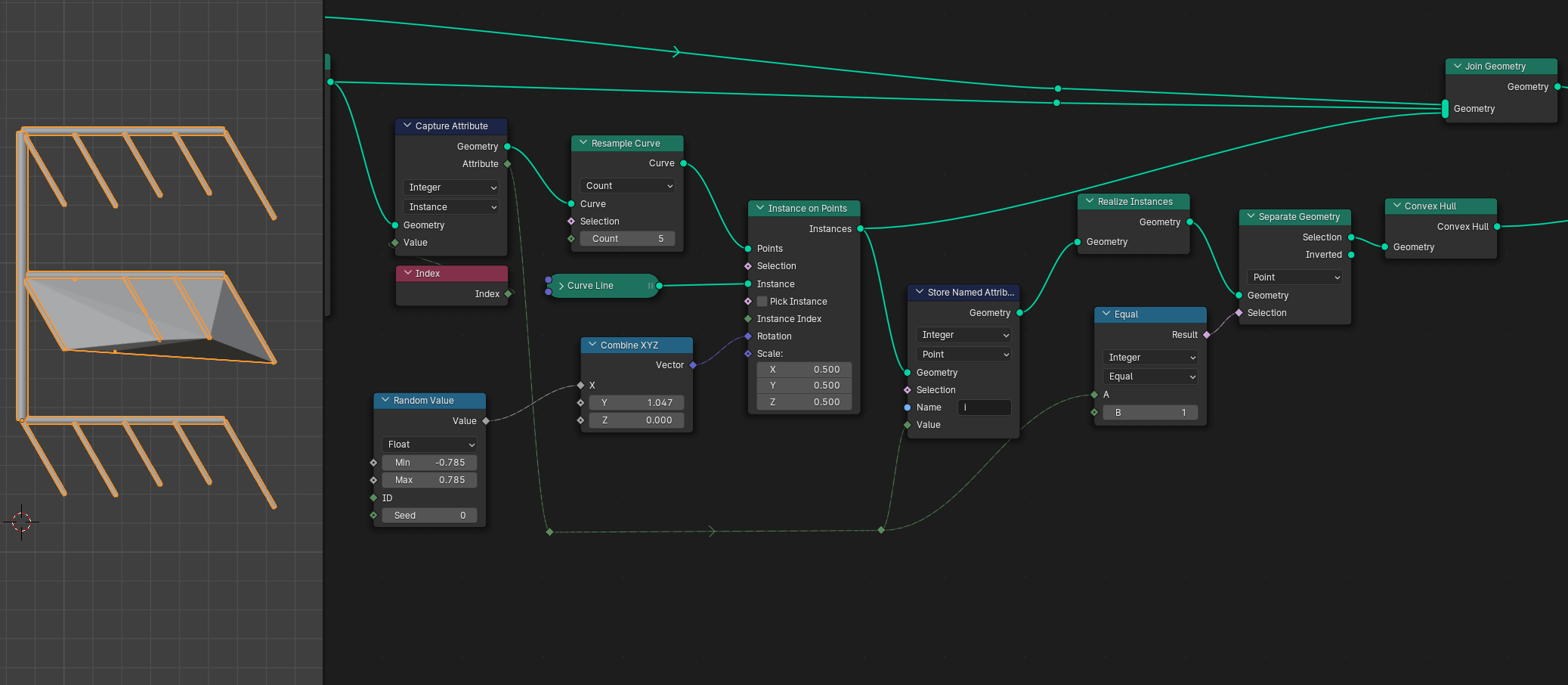Viewport: 1568px width, 685px height.
Task: Click Resample Curve input Curve socket
Action: (x=571, y=204)
